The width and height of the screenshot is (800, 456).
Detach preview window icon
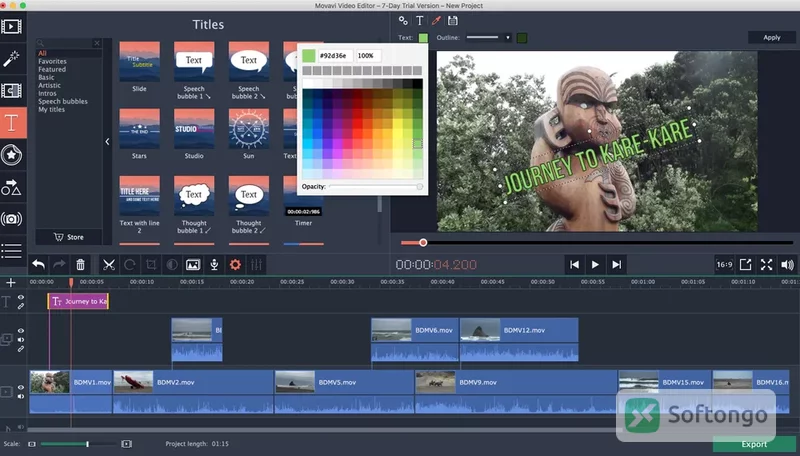[745, 264]
